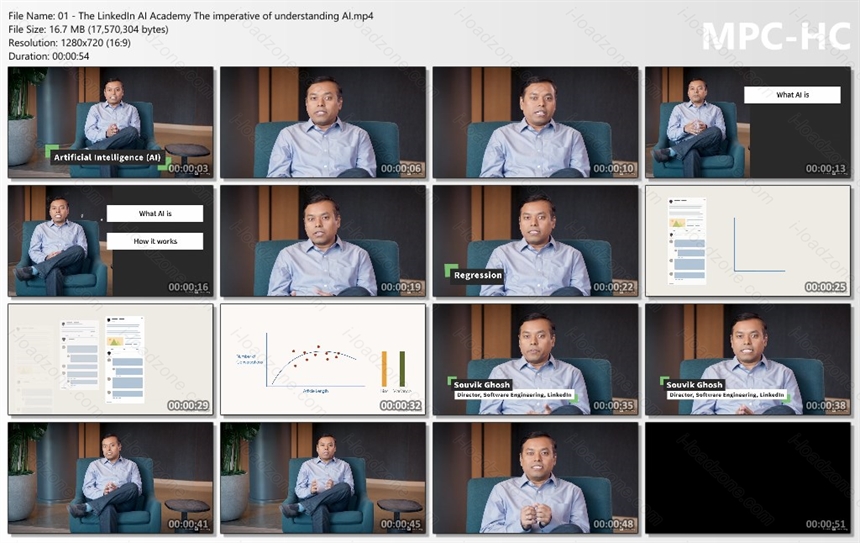This screenshot has height=543, width=860.
Task: Select the thumbnail at 00:00:38
Action: pyautogui.click(x=748, y=359)
